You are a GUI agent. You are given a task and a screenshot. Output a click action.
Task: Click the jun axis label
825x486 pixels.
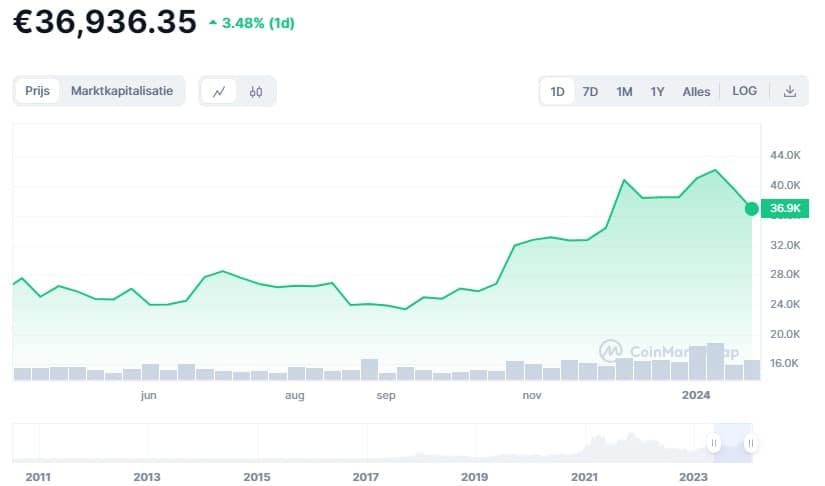pos(148,395)
